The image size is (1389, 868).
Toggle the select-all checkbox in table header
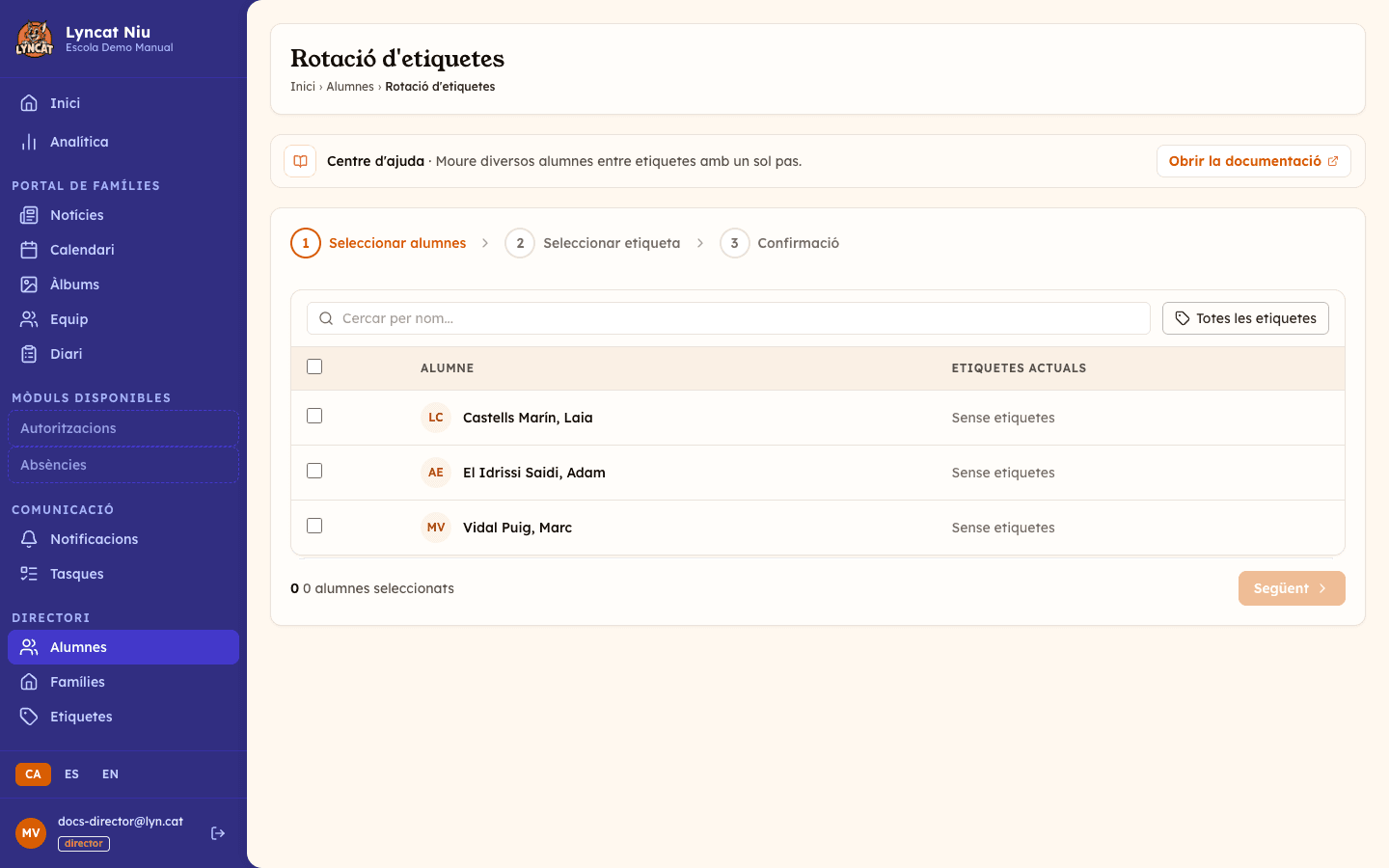(314, 366)
